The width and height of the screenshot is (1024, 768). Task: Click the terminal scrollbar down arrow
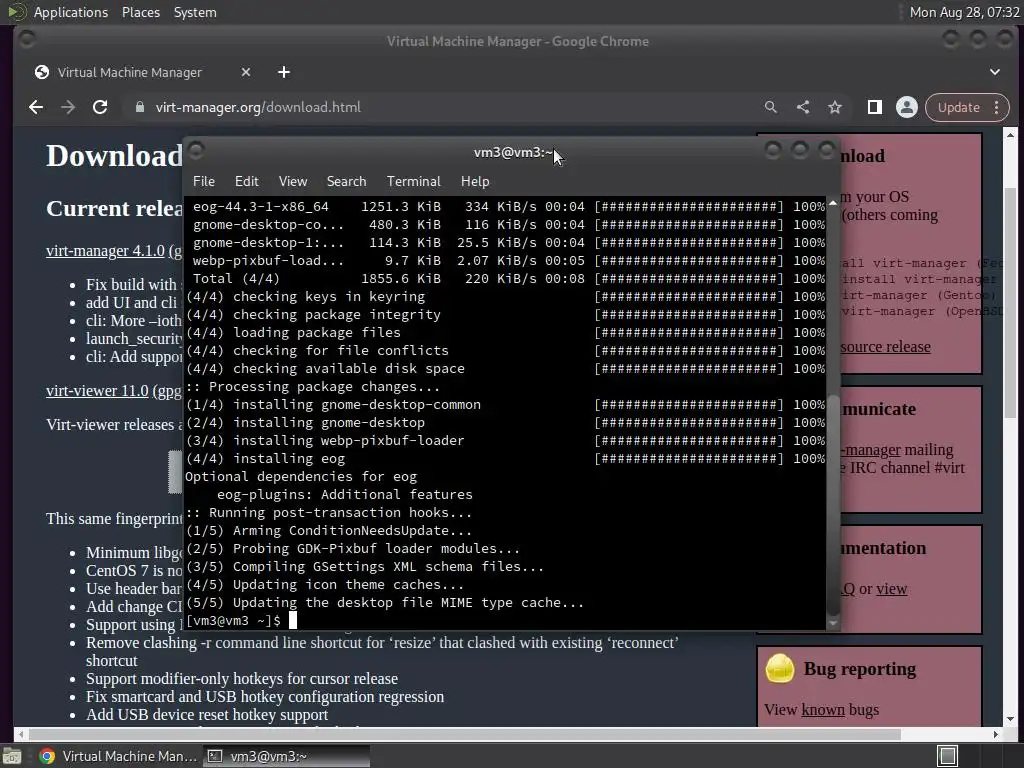(833, 624)
